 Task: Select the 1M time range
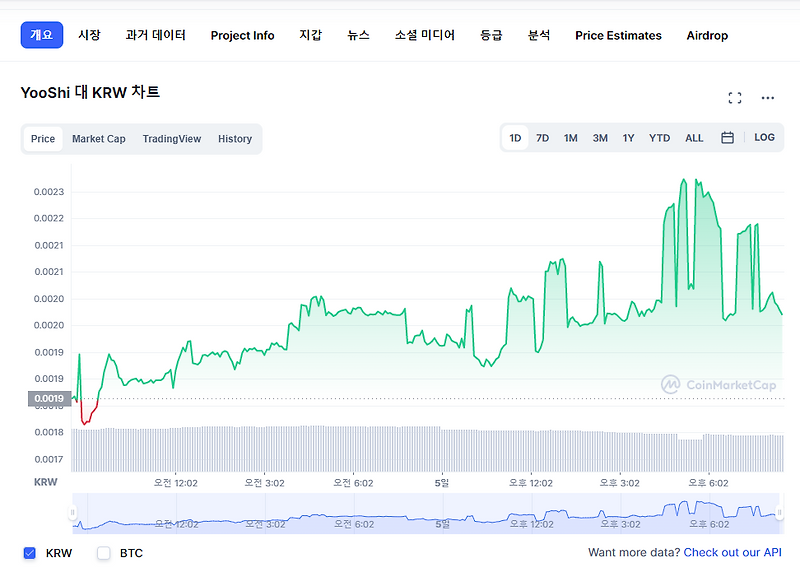pos(570,138)
